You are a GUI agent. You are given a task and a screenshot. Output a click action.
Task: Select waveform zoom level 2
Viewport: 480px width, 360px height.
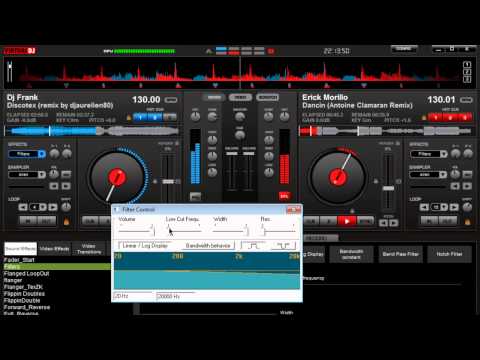467,72
